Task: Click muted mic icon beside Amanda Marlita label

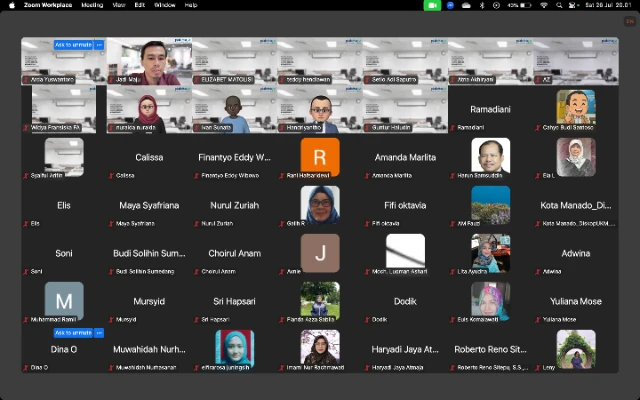Action: 367,176
